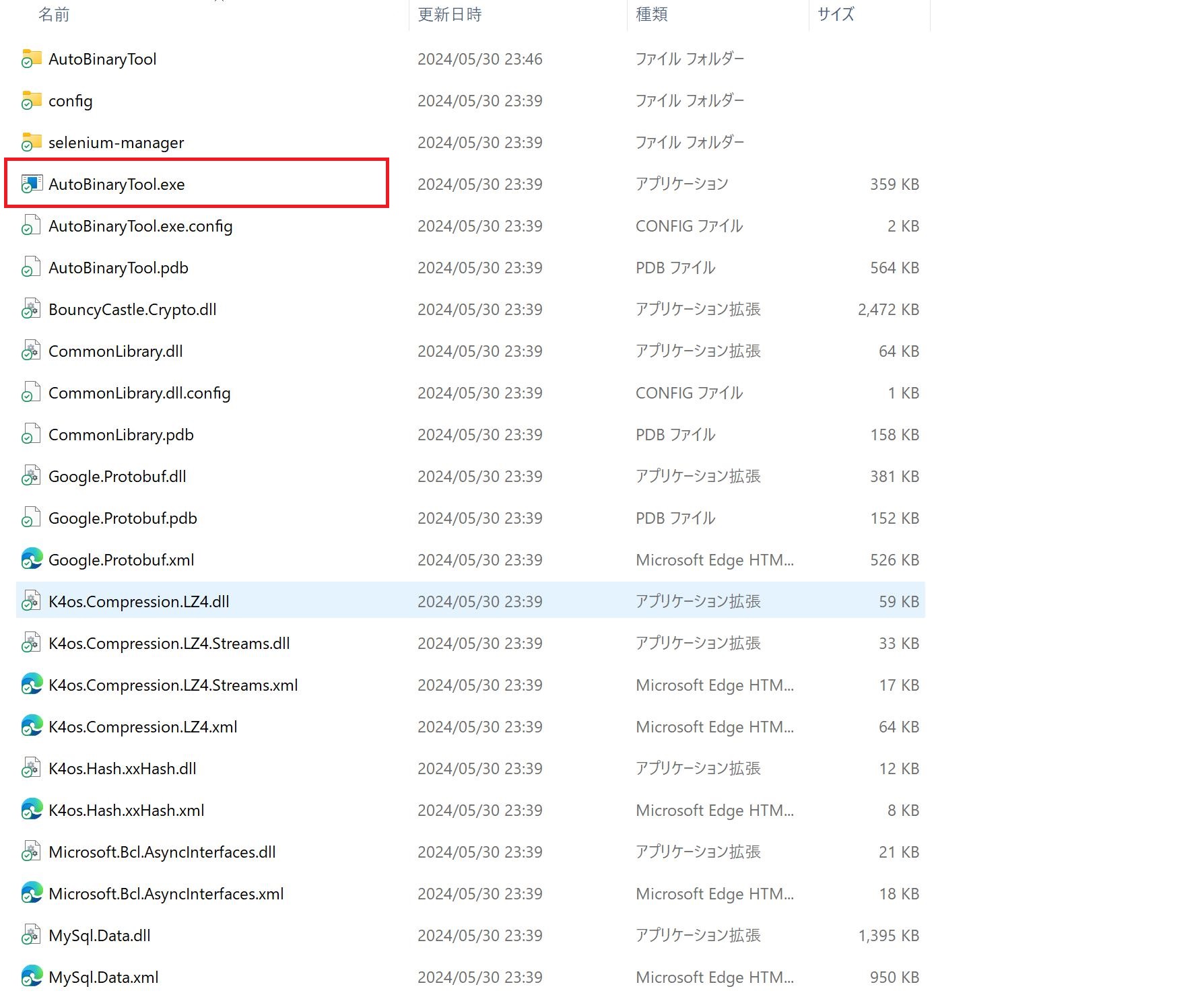Click the 526 KB size value

click(x=894, y=560)
